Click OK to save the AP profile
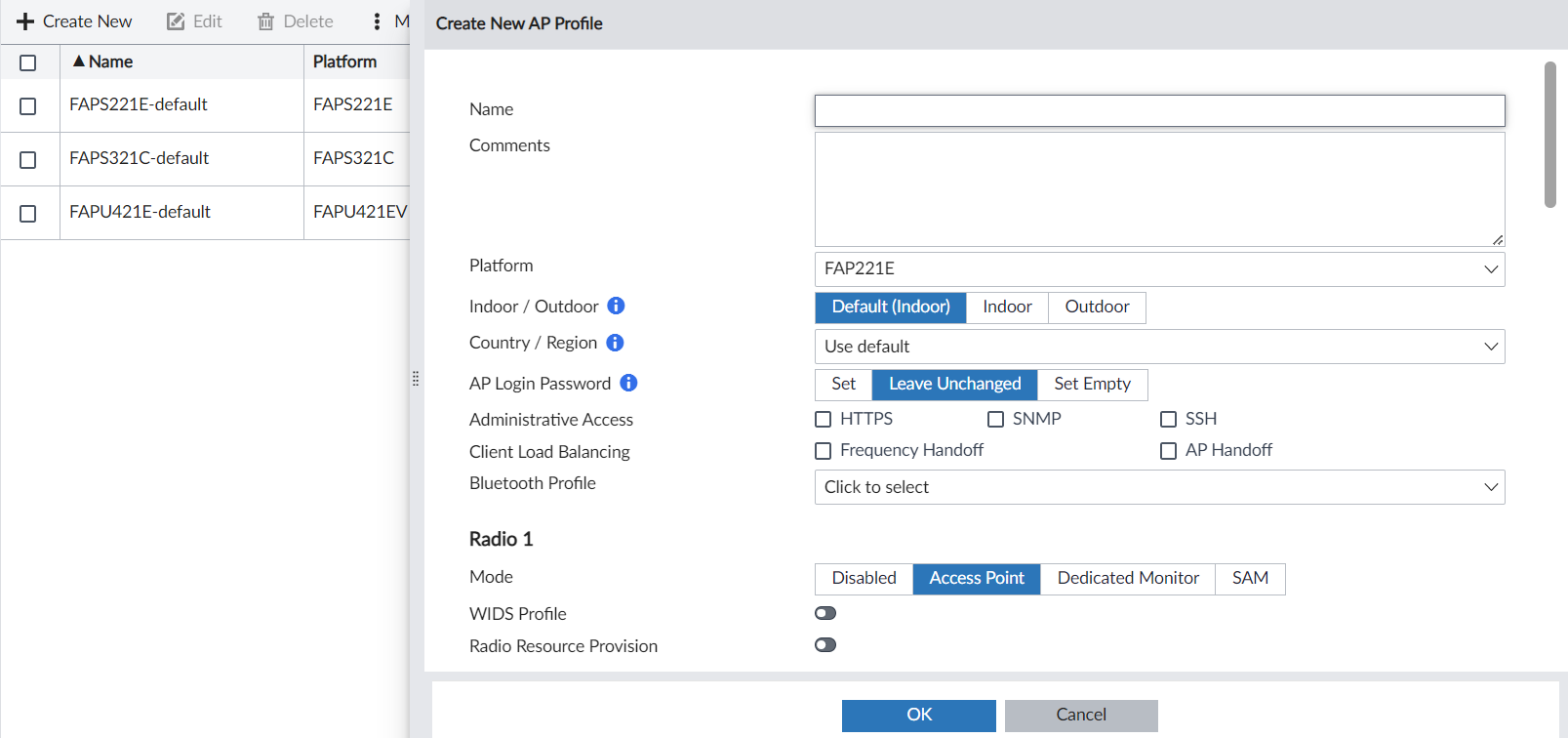 coord(919,716)
